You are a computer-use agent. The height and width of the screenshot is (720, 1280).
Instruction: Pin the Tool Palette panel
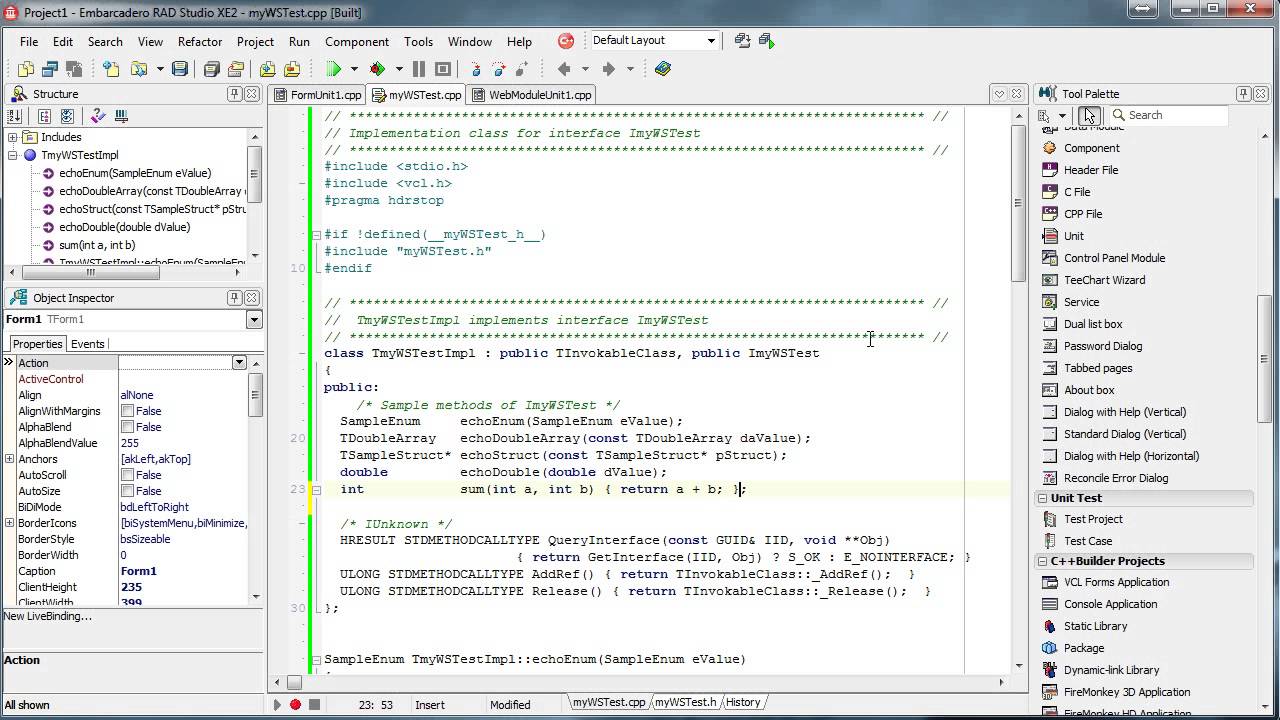click(1243, 93)
